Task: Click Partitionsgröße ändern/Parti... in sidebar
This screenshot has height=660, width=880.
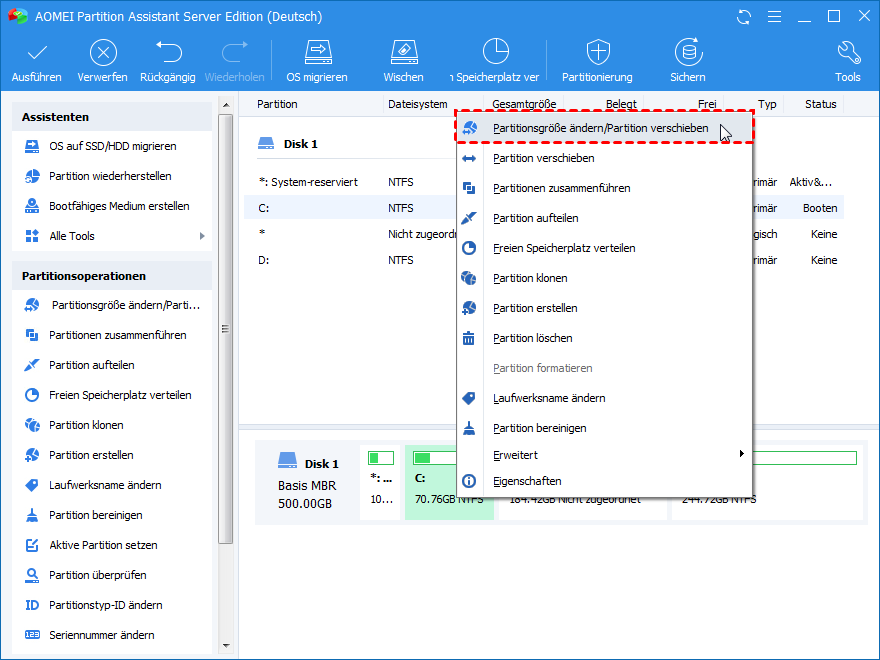Action: (x=112, y=305)
